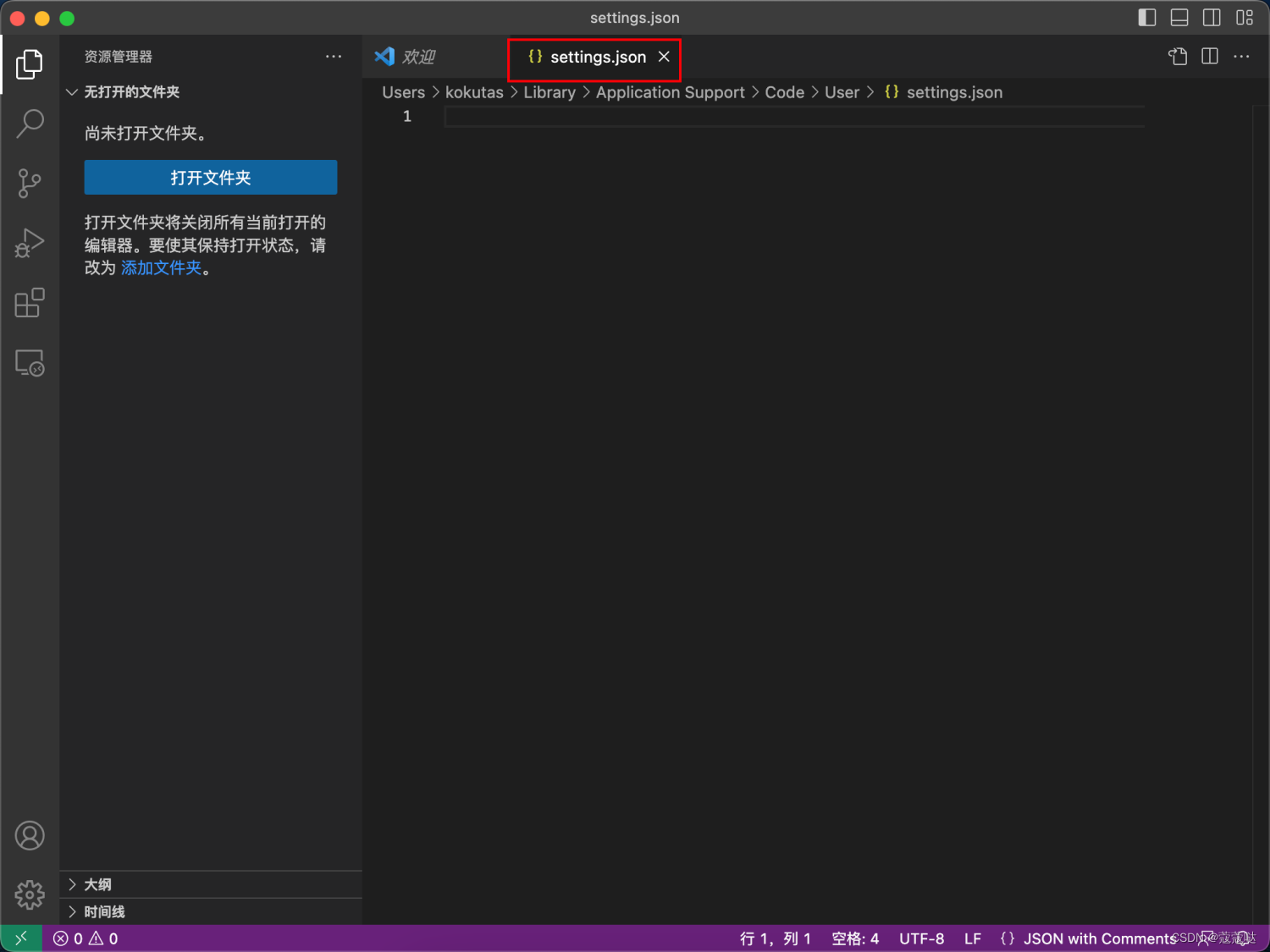Open editor More Actions ellipsis
Screen dimensions: 1270x952
point(1241,57)
